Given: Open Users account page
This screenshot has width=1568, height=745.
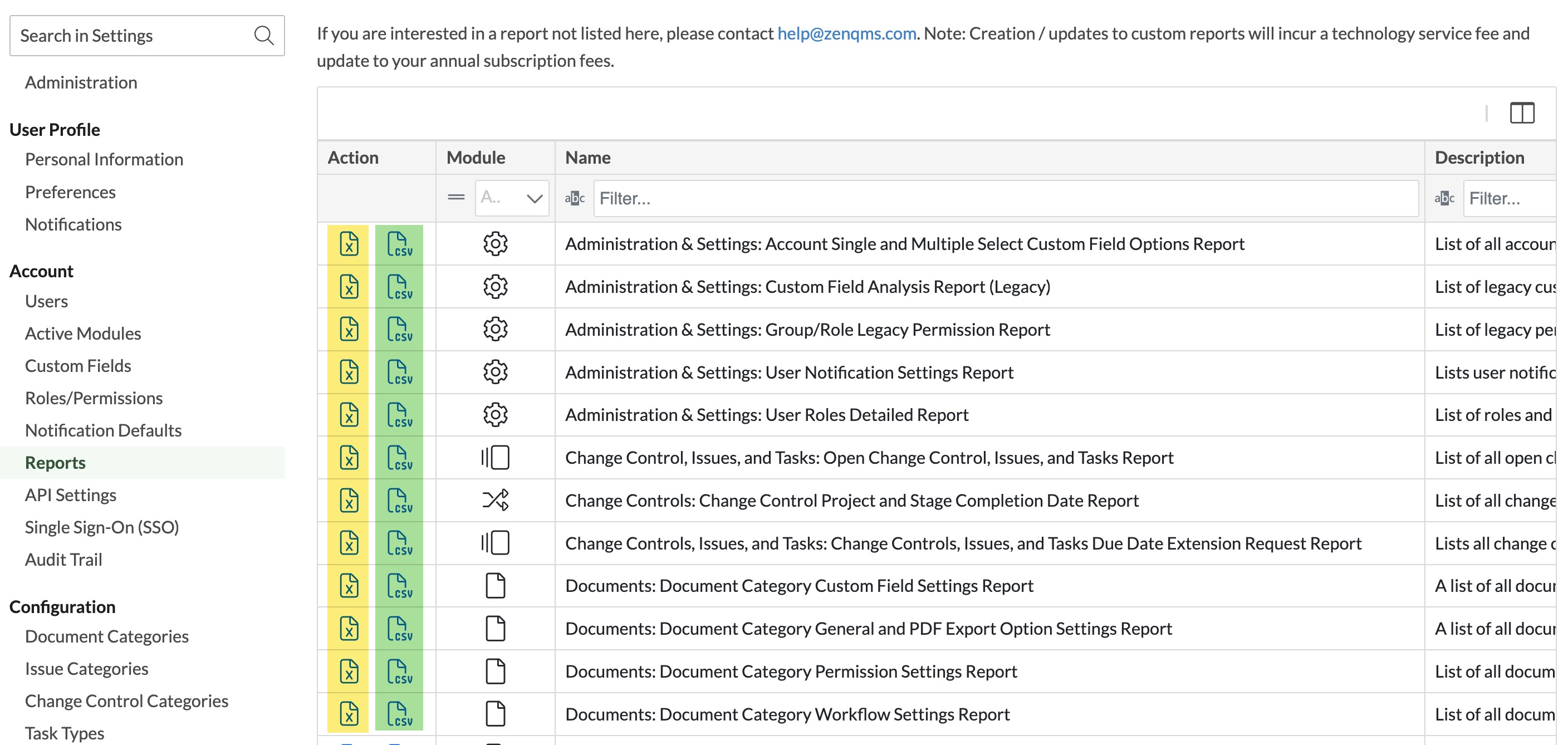Looking at the screenshot, I should point(46,301).
